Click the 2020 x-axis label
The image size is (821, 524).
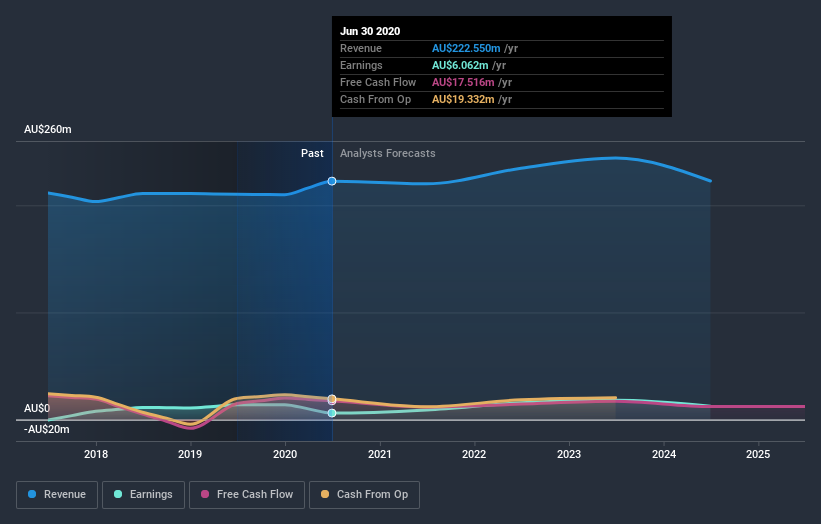285,454
